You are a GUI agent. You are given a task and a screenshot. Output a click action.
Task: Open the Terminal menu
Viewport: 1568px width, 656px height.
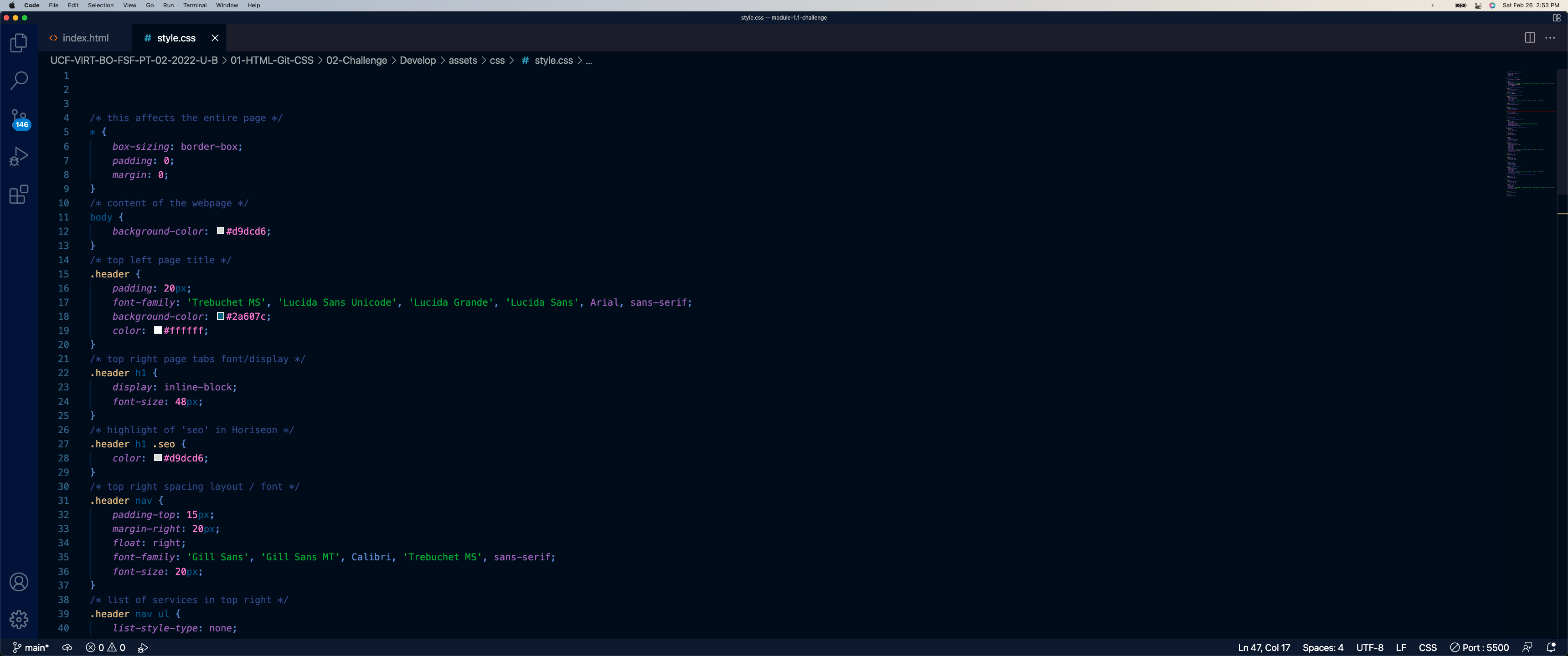click(x=195, y=5)
